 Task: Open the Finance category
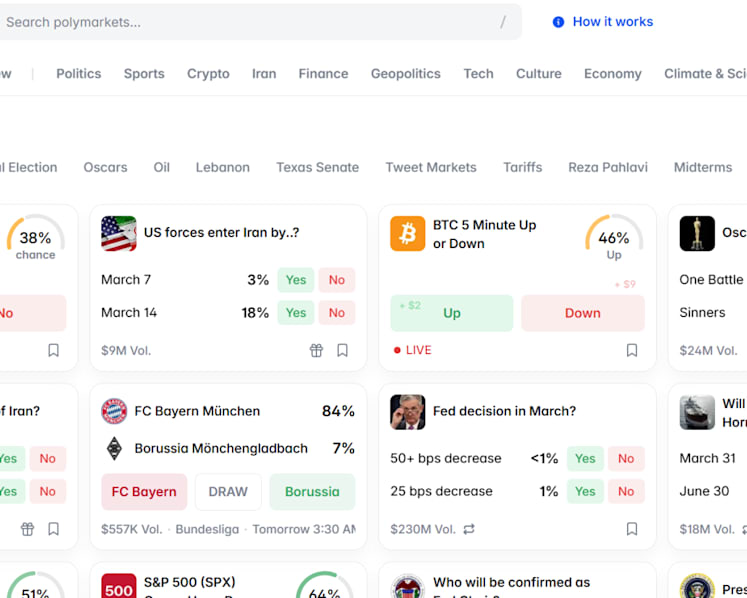[323, 74]
